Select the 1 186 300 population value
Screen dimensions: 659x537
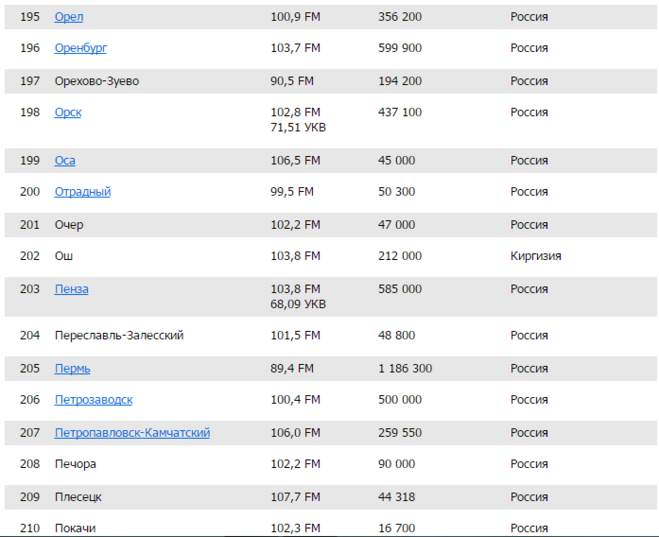point(405,369)
